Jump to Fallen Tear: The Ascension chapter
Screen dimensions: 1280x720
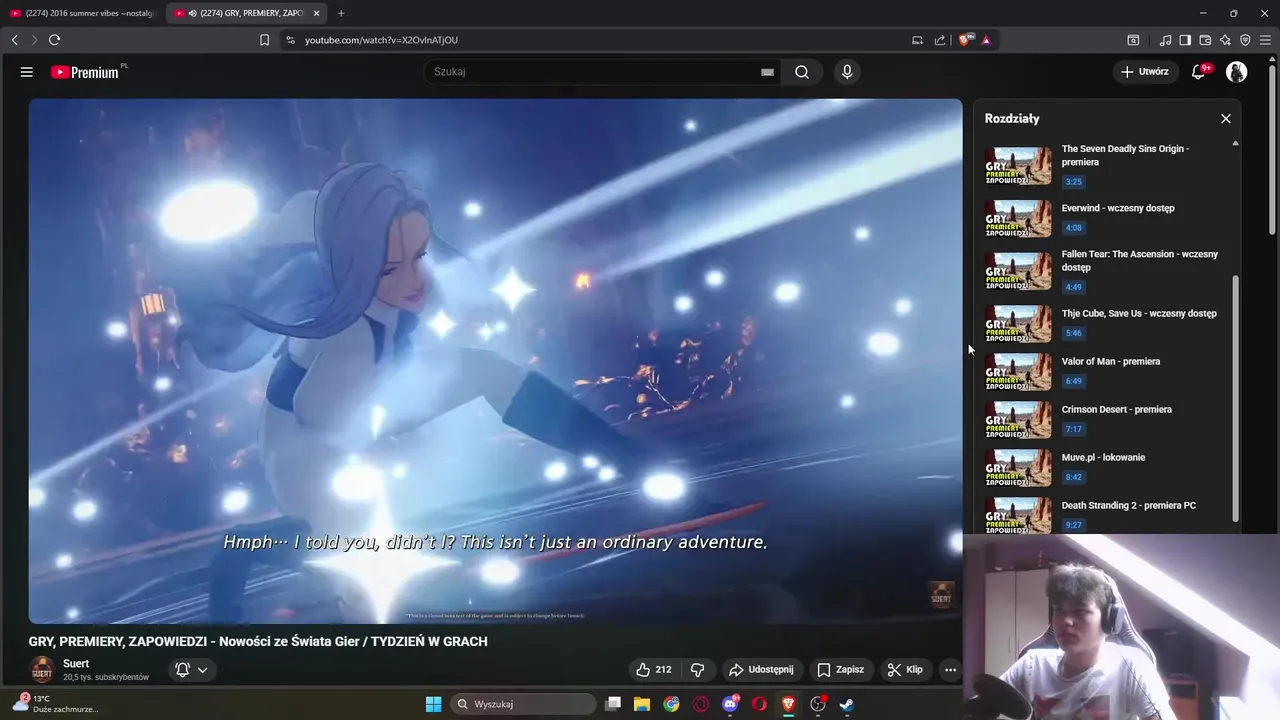coord(1106,270)
